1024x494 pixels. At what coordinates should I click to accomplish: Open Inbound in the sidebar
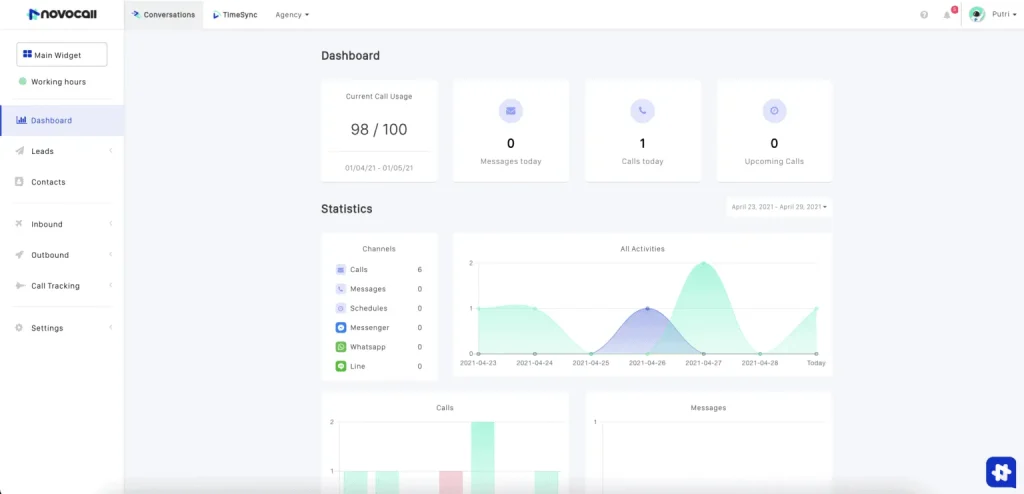coord(62,224)
